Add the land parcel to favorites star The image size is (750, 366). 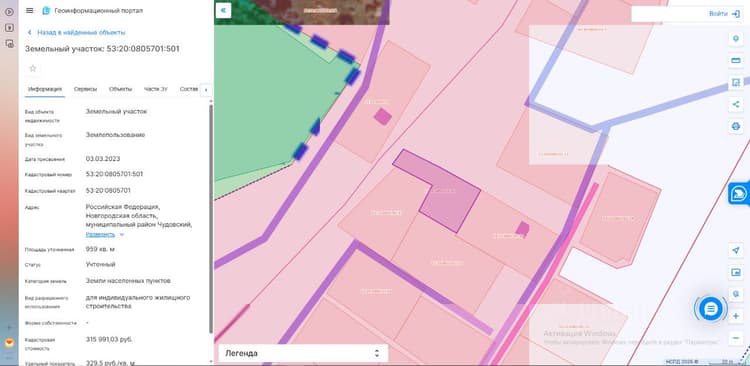tap(33, 68)
